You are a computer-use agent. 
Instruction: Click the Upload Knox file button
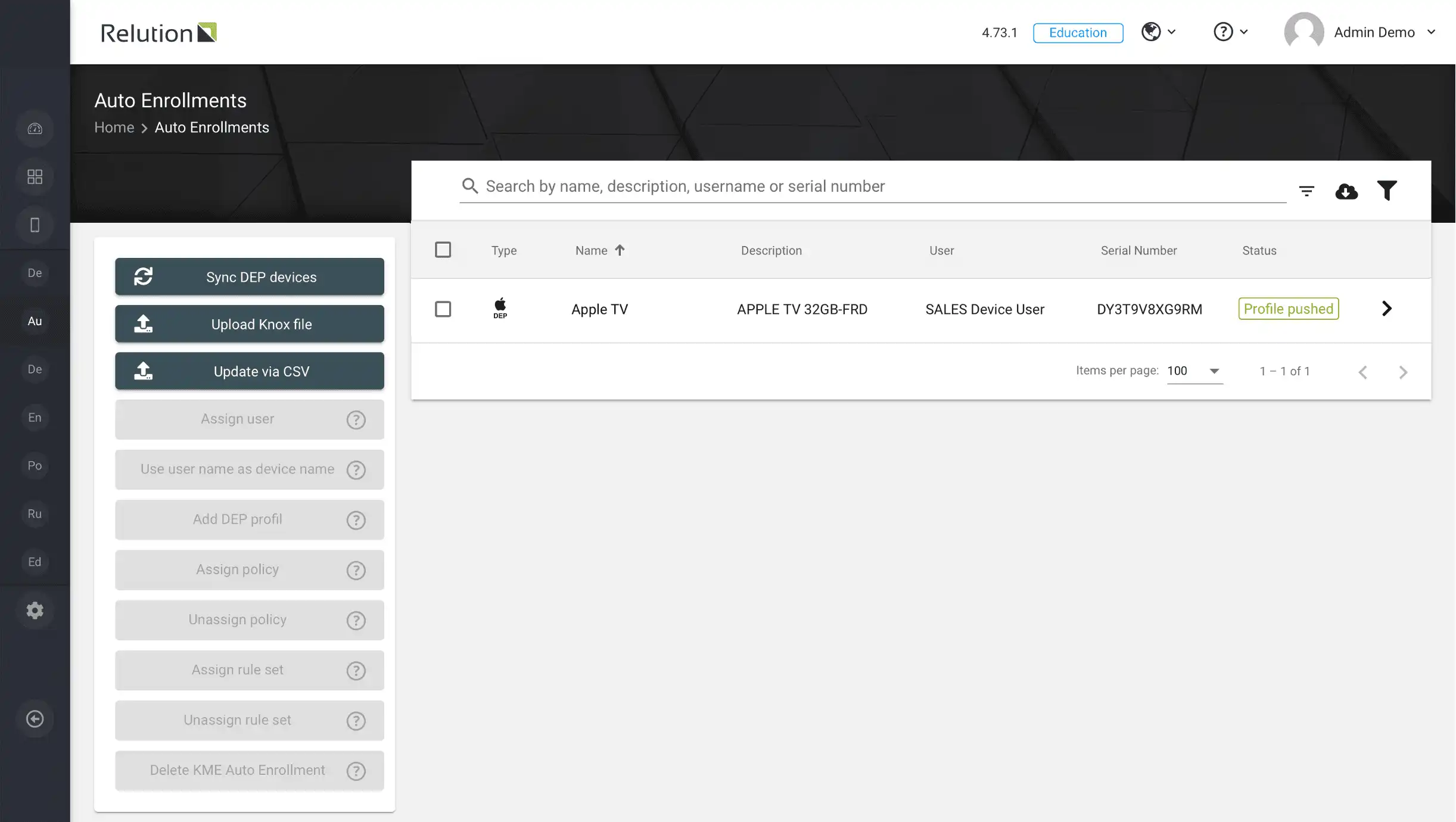[250, 324]
